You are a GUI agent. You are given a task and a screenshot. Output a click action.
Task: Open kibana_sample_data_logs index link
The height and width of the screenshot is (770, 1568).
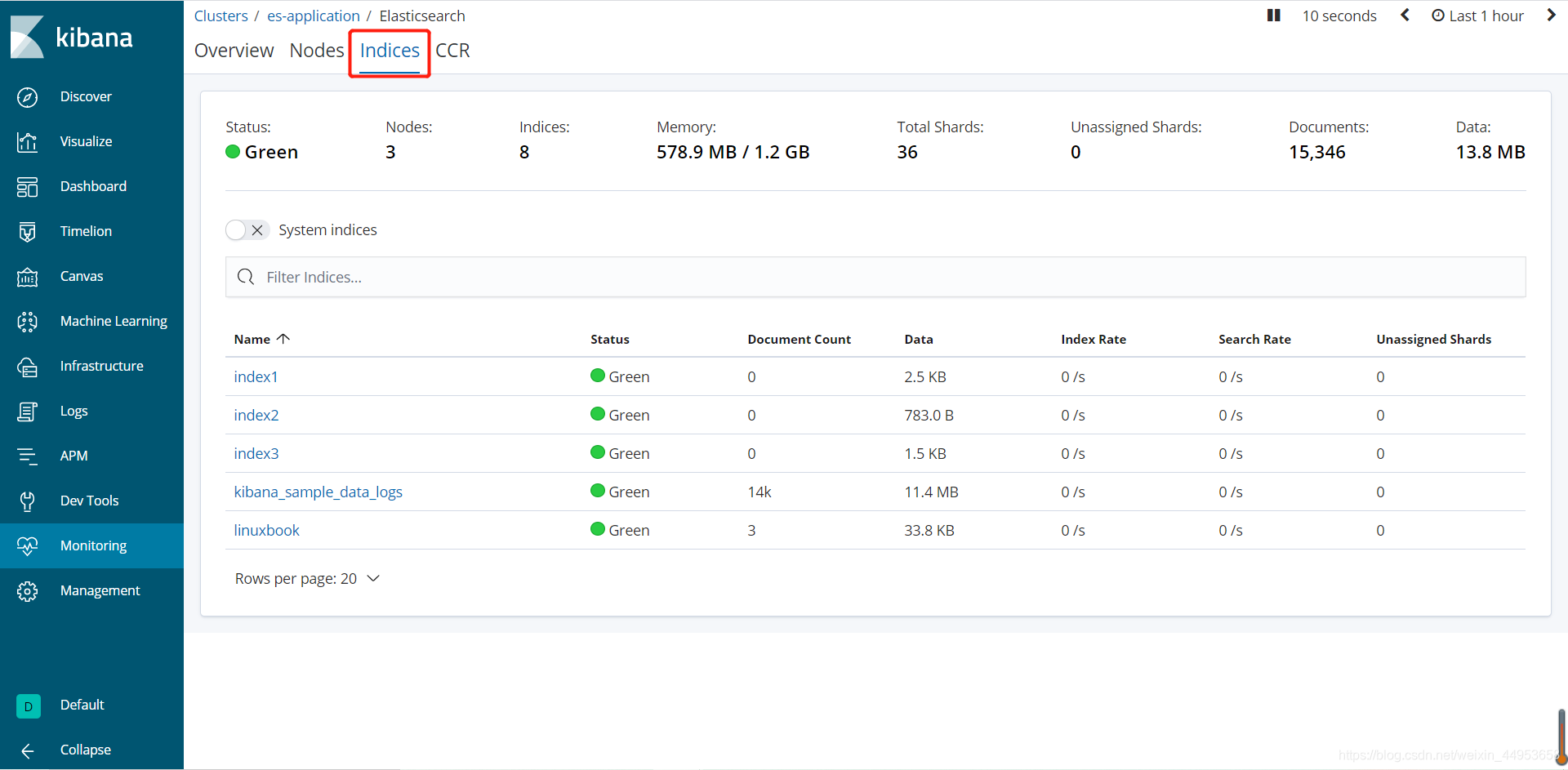[x=318, y=492]
